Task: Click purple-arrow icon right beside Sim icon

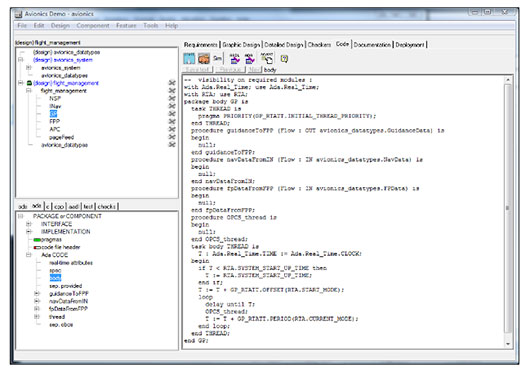Action: pos(235,58)
